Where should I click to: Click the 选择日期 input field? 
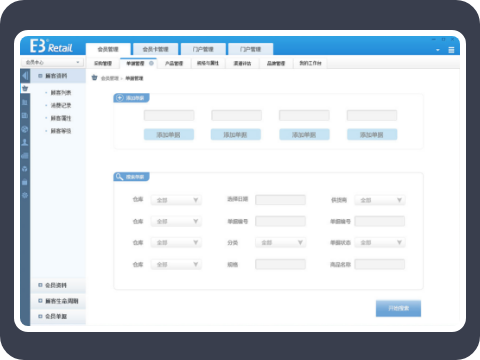[280, 200]
